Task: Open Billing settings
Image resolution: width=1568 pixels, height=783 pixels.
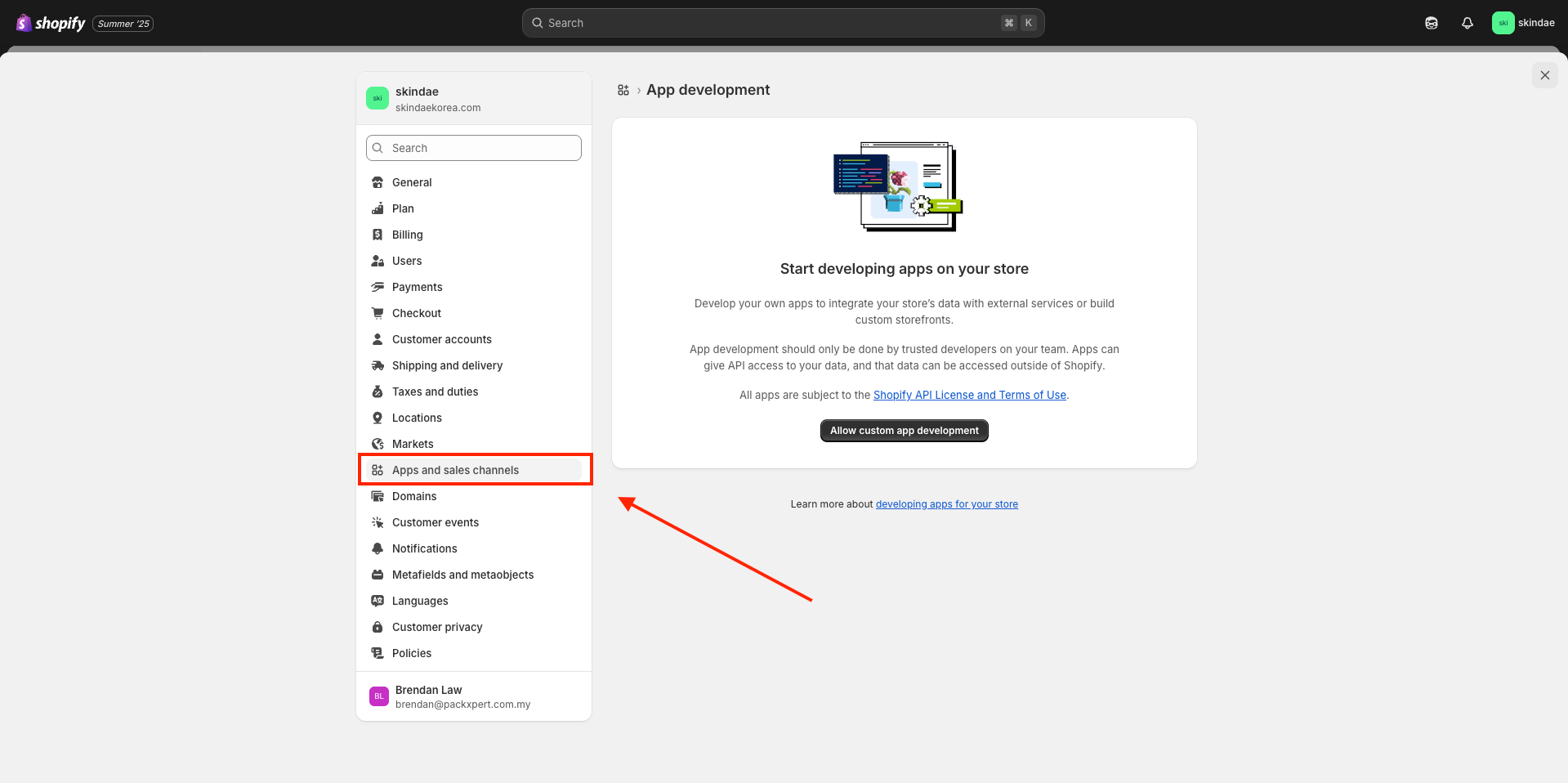Action: click(x=474, y=235)
